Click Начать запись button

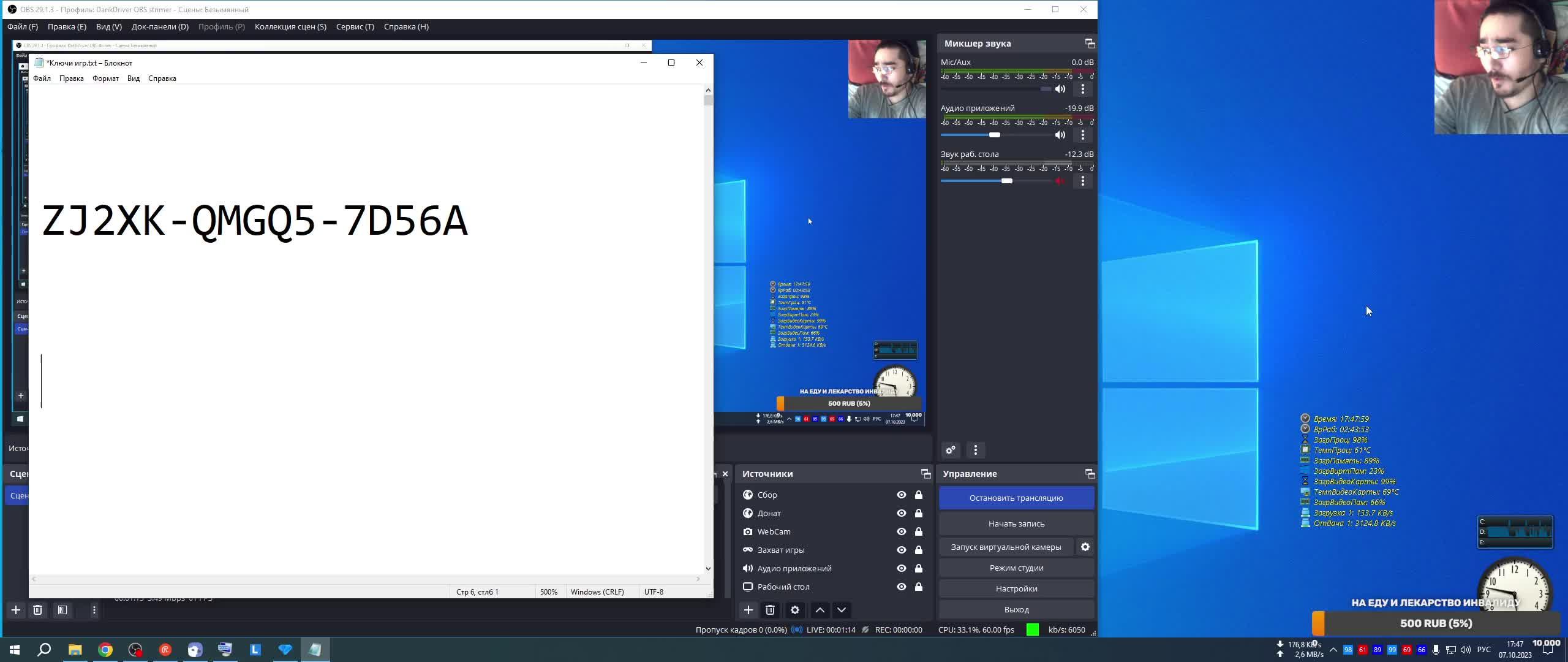[x=1016, y=523]
